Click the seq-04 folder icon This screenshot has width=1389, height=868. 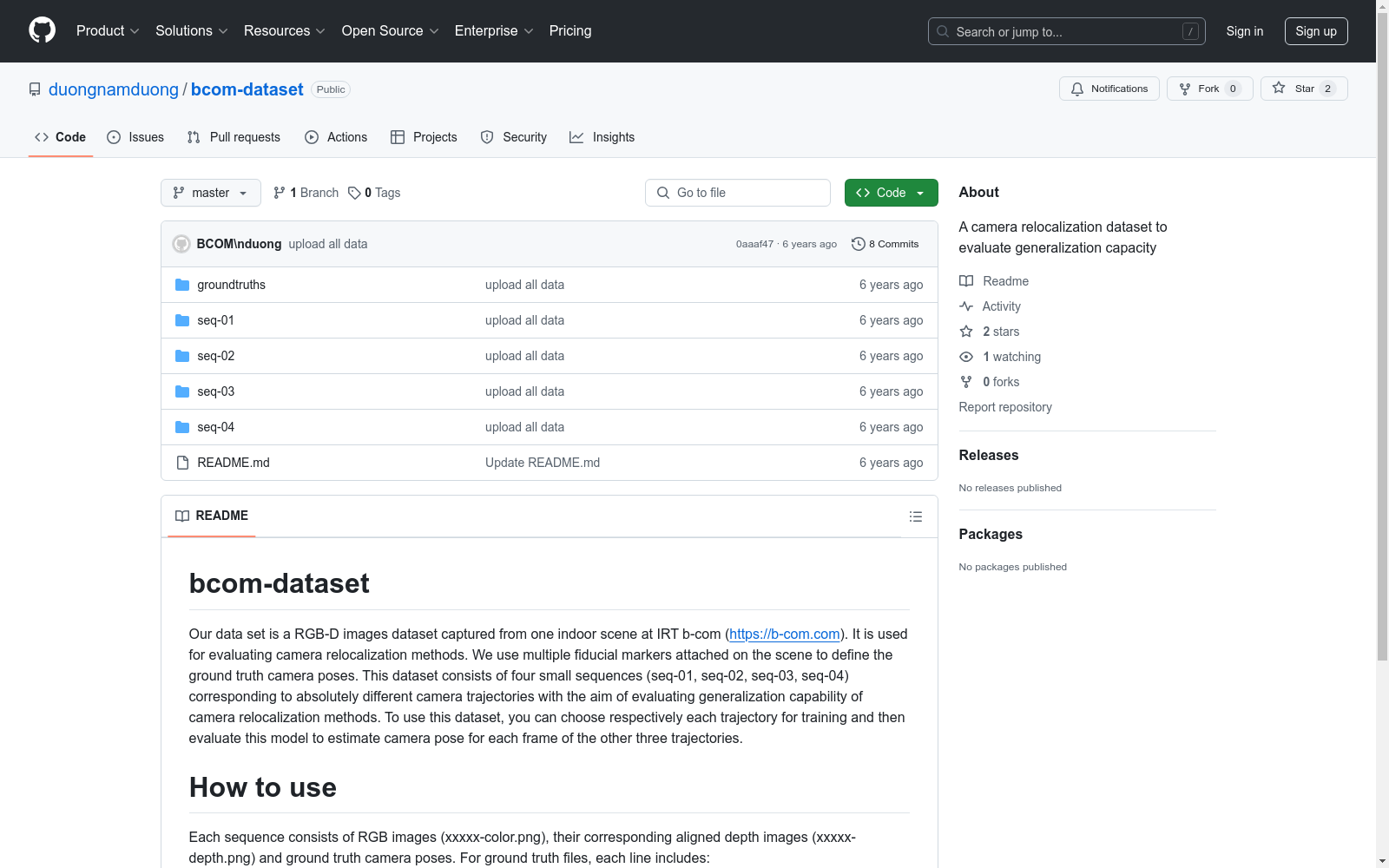pos(182,427)
